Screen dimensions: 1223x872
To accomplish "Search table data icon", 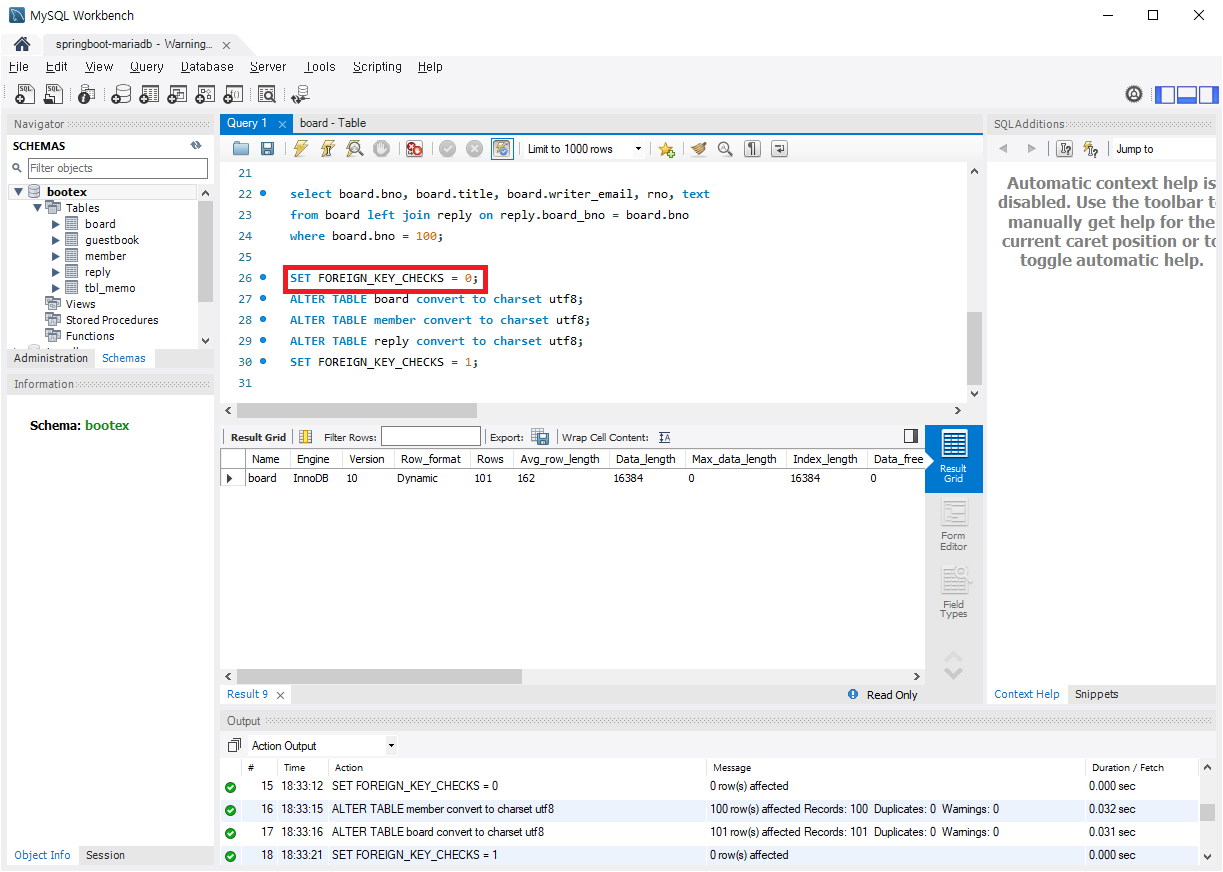I will tap(267, 94).
